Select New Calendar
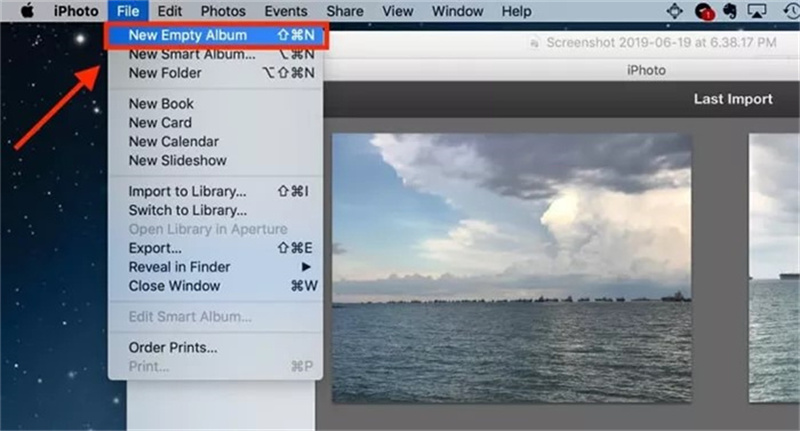This screenshot has width=800, height=431. coord(215,141)
